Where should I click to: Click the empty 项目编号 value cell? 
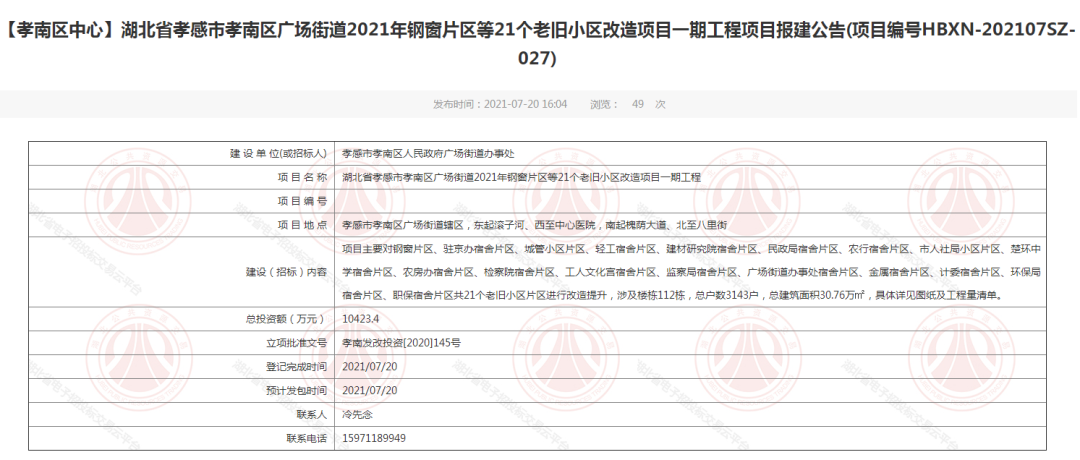click(x=690, y=201)
